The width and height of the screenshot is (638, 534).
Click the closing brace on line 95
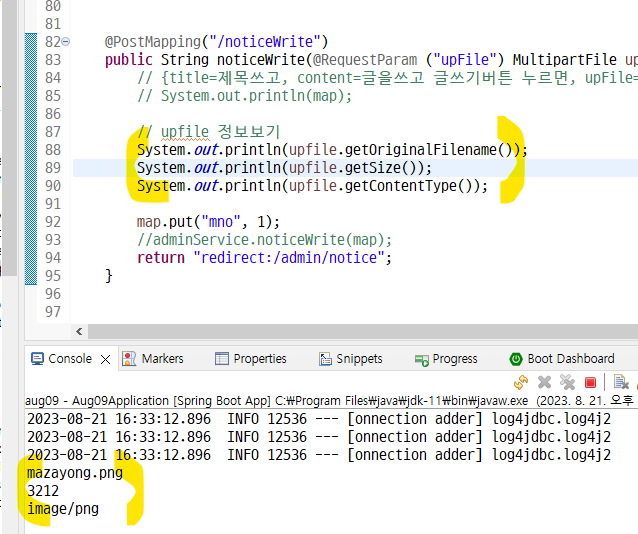[x=109, y=276]
